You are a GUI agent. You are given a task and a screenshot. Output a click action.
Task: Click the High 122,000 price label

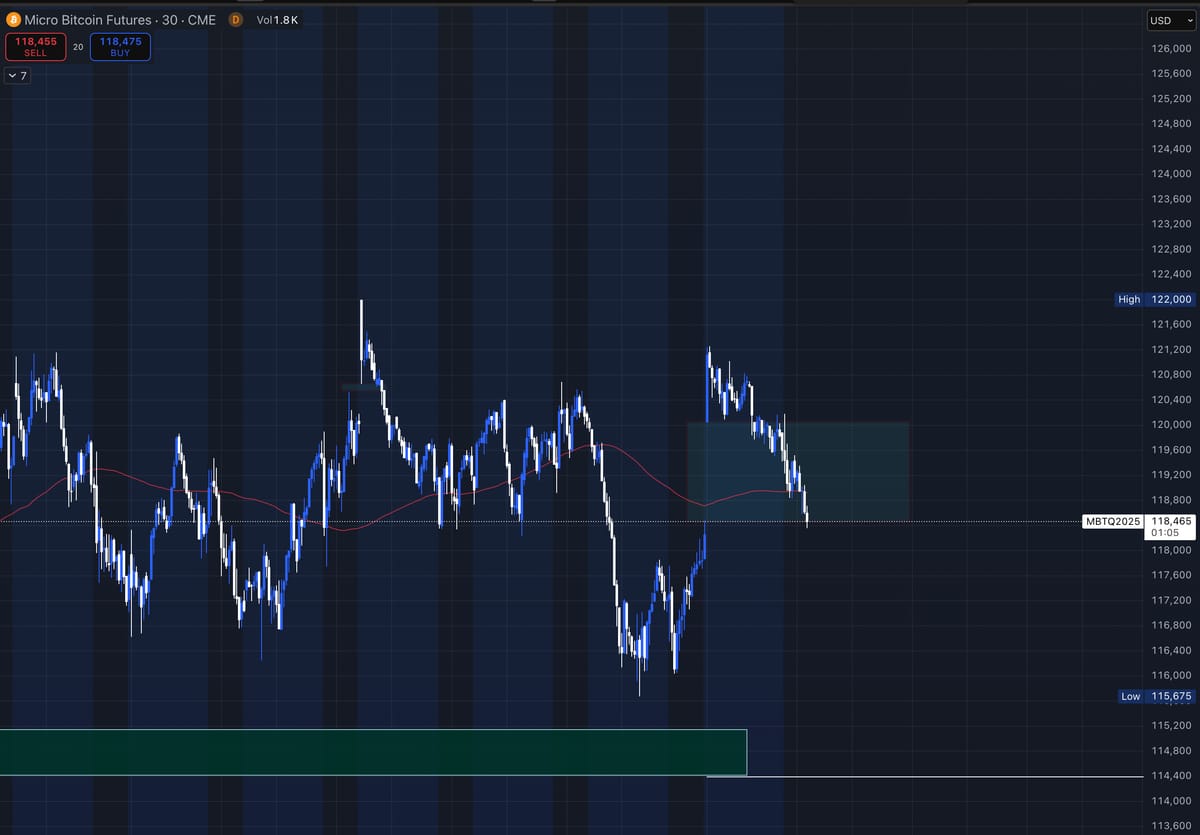tap(1155, 299)
